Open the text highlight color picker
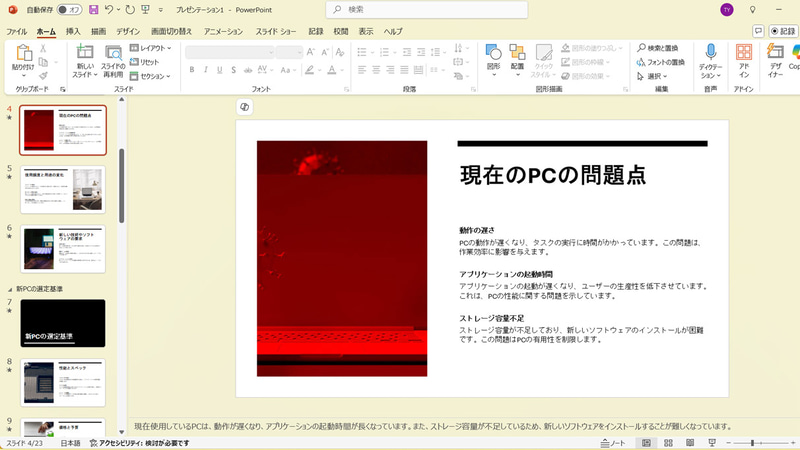The image size is (800, 450). pyautogui.click(x=312, y=70)
